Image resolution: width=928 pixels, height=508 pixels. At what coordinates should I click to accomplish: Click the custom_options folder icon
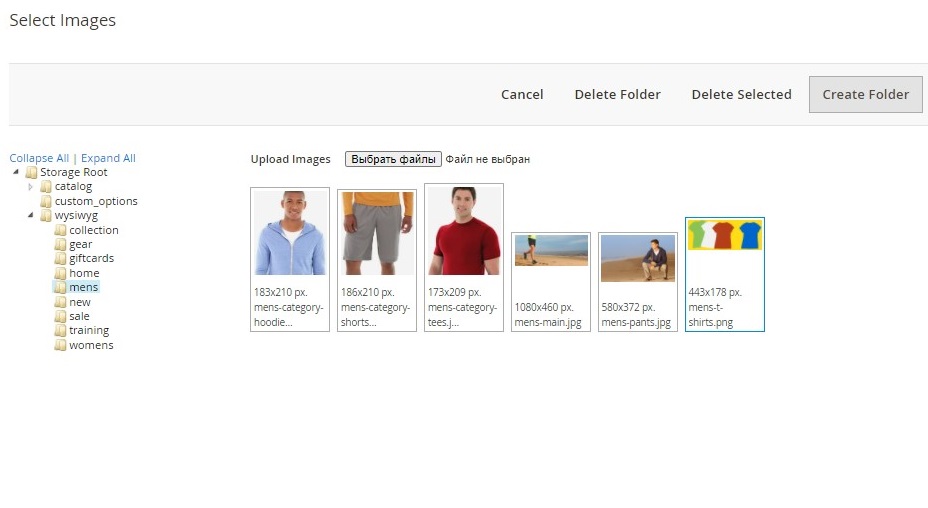tap(46, 201)
